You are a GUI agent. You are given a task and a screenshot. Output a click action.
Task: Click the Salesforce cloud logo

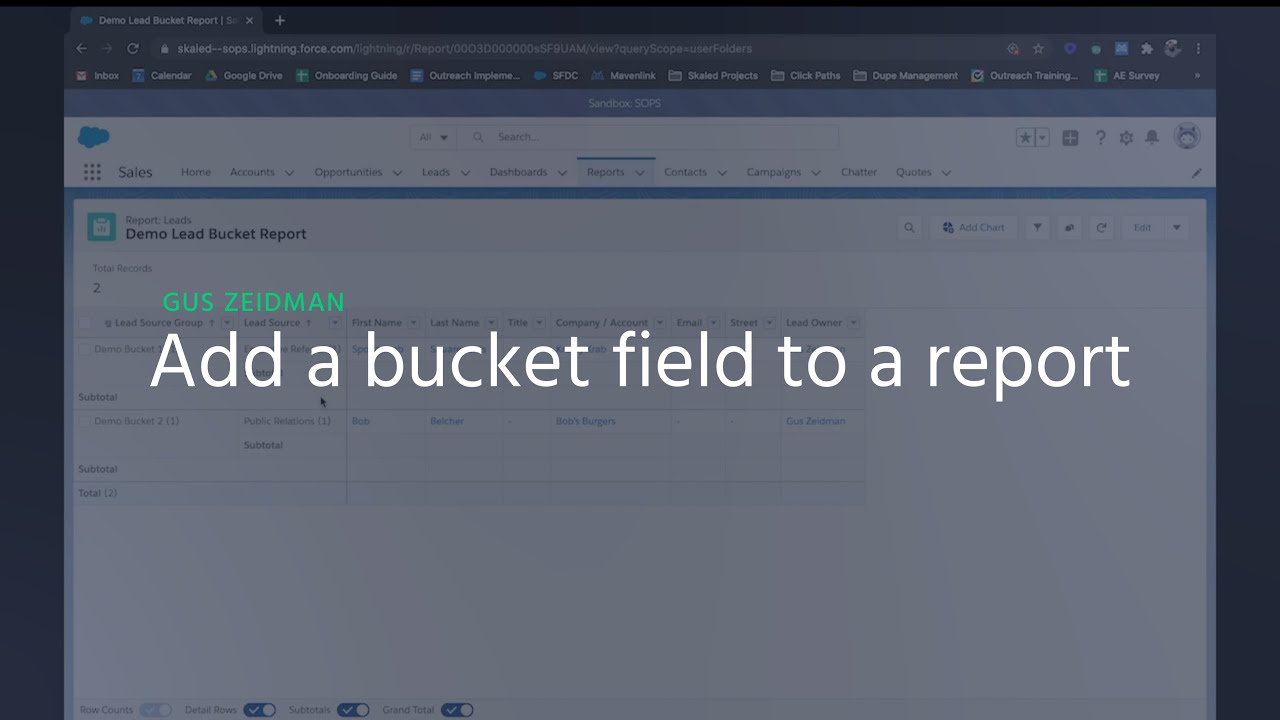(93, 137)
